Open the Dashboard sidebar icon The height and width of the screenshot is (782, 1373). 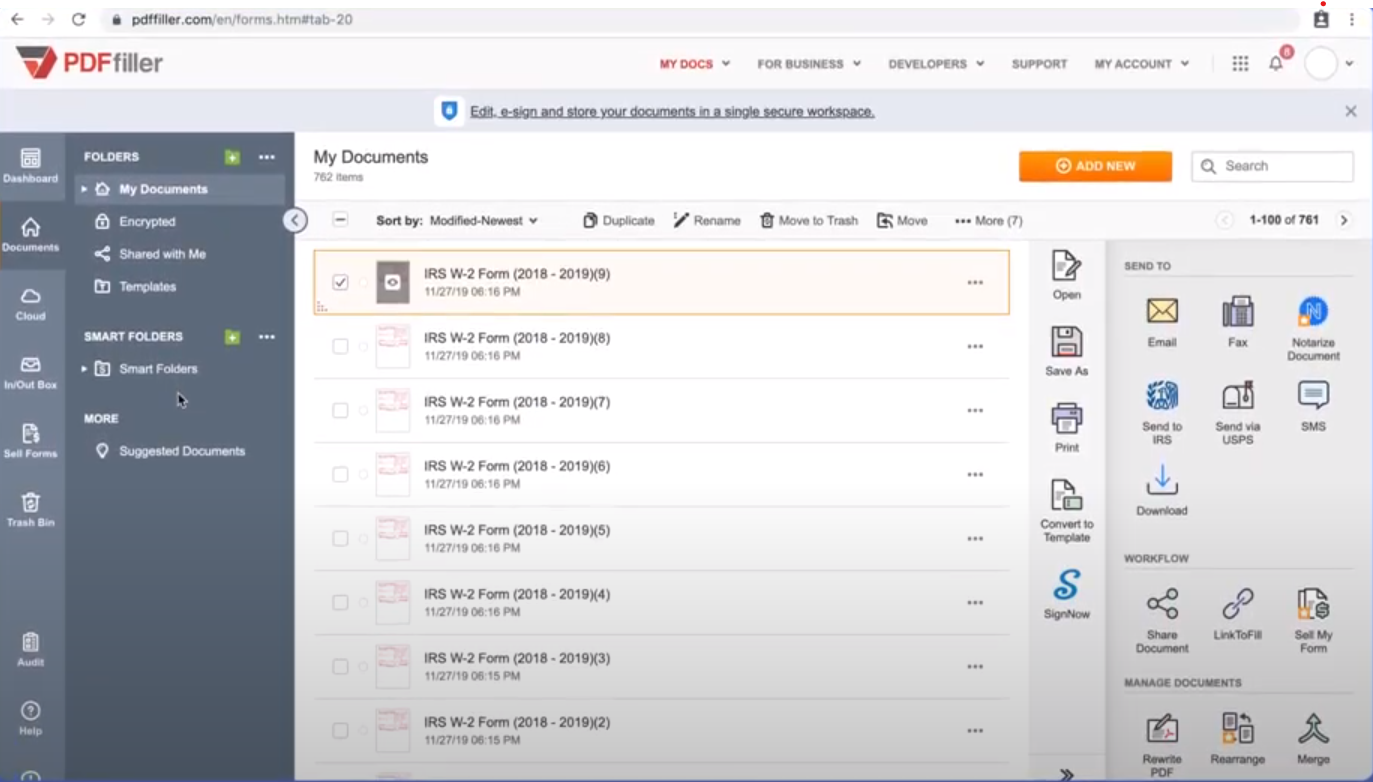click(30, 165)
